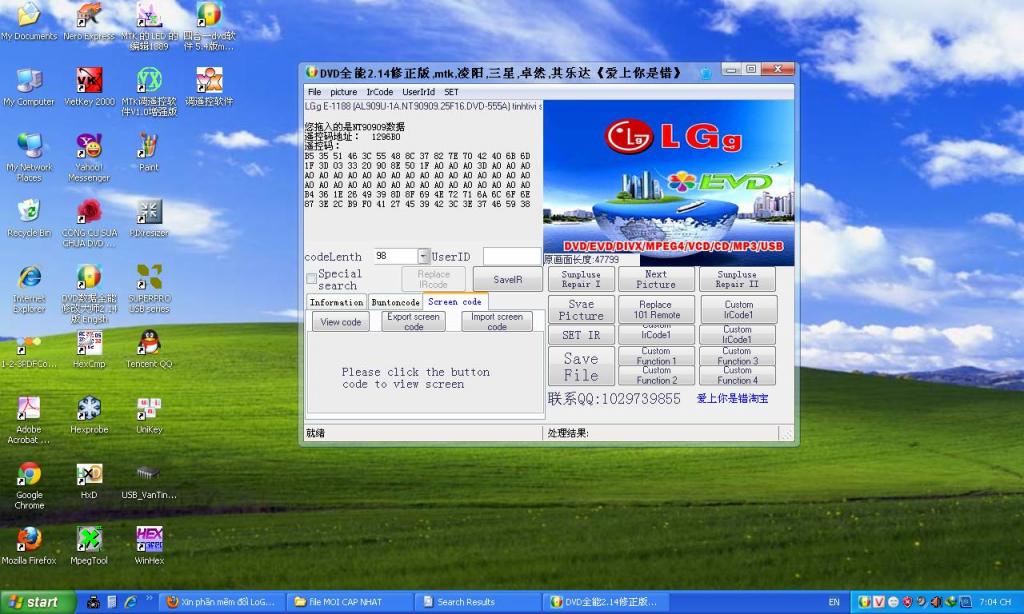The height and width of the screenshot is (614, 1024).
Task: Open the picture menu
Action: click(x=343, y=92)
